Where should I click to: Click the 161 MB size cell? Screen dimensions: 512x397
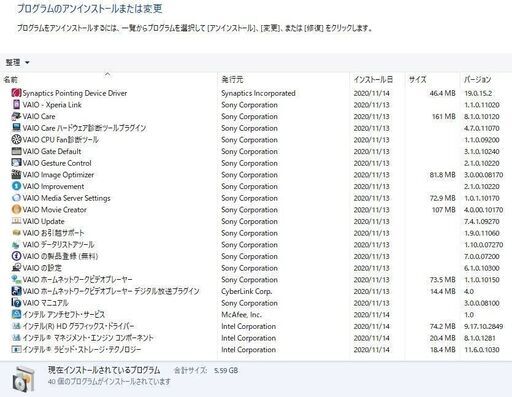pos(444,116)
